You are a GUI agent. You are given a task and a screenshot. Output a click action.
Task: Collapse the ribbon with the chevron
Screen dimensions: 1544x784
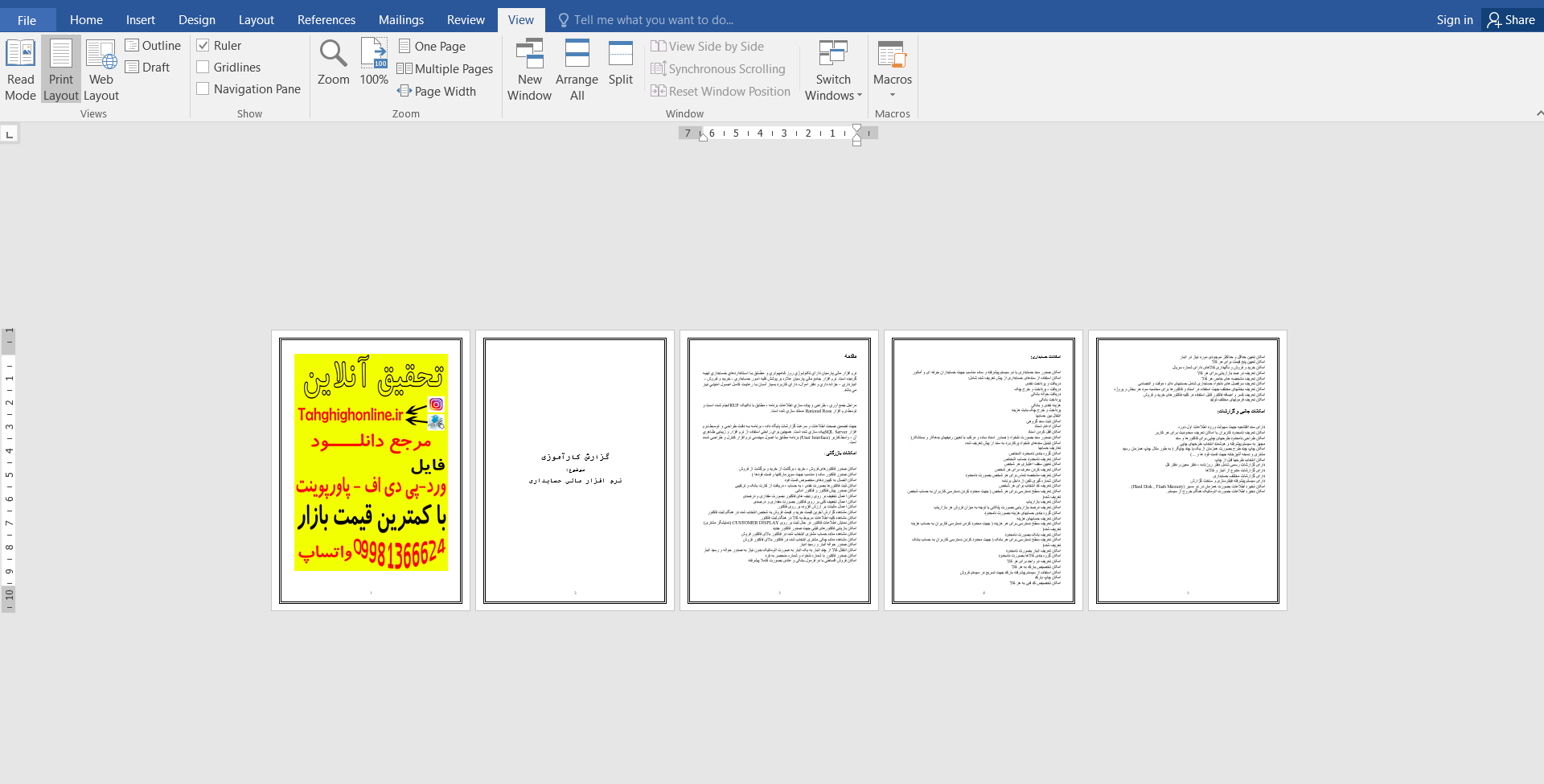click(1539, 113)
